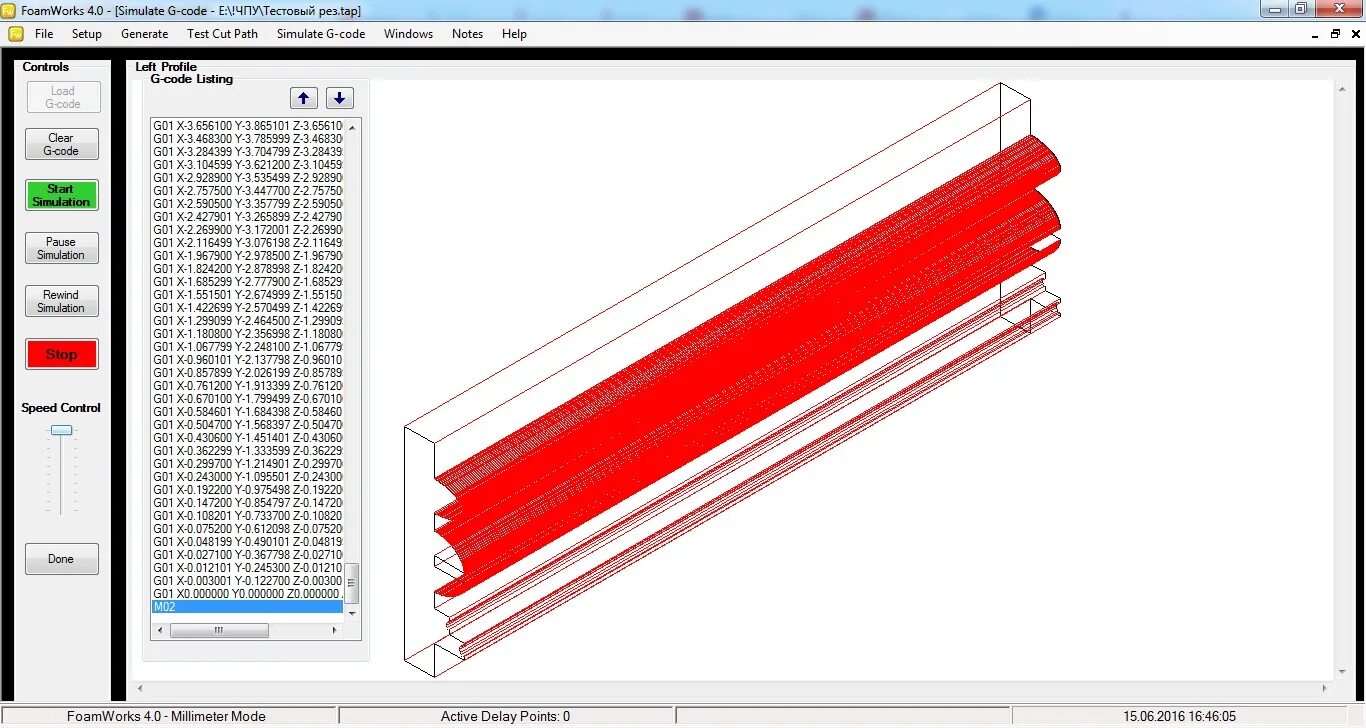Select line G01 X-0.761200 Y-1.913399
1366x728 pixels.
[247, 385]
